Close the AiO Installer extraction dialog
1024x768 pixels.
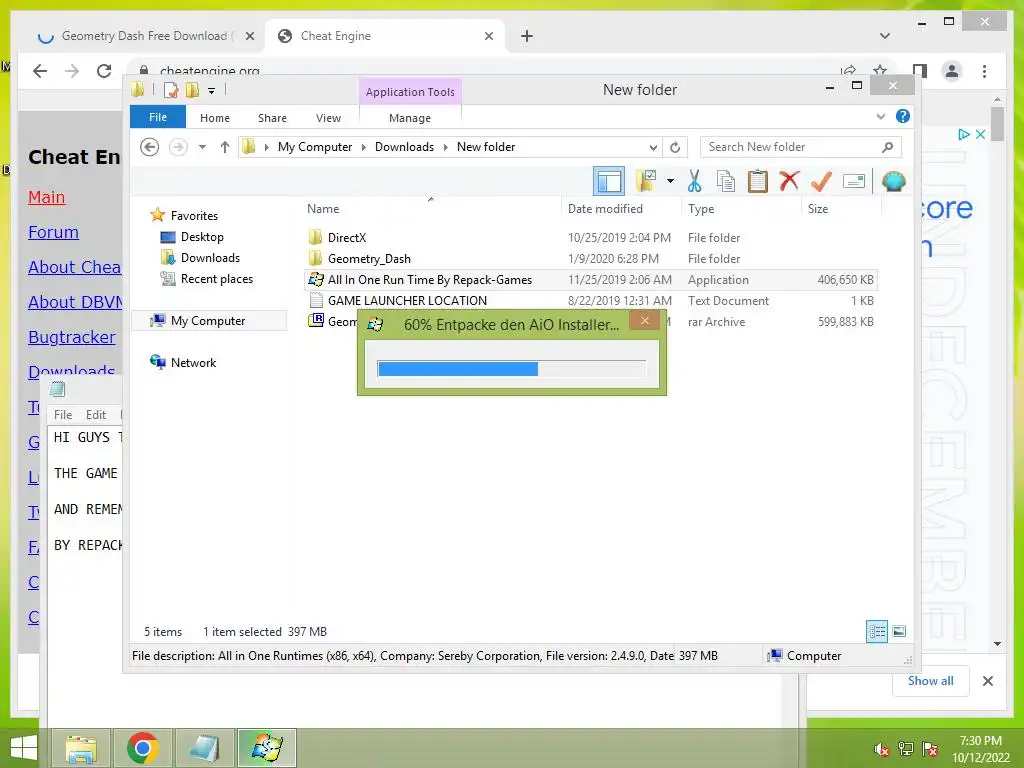click(x=645, y=320)
